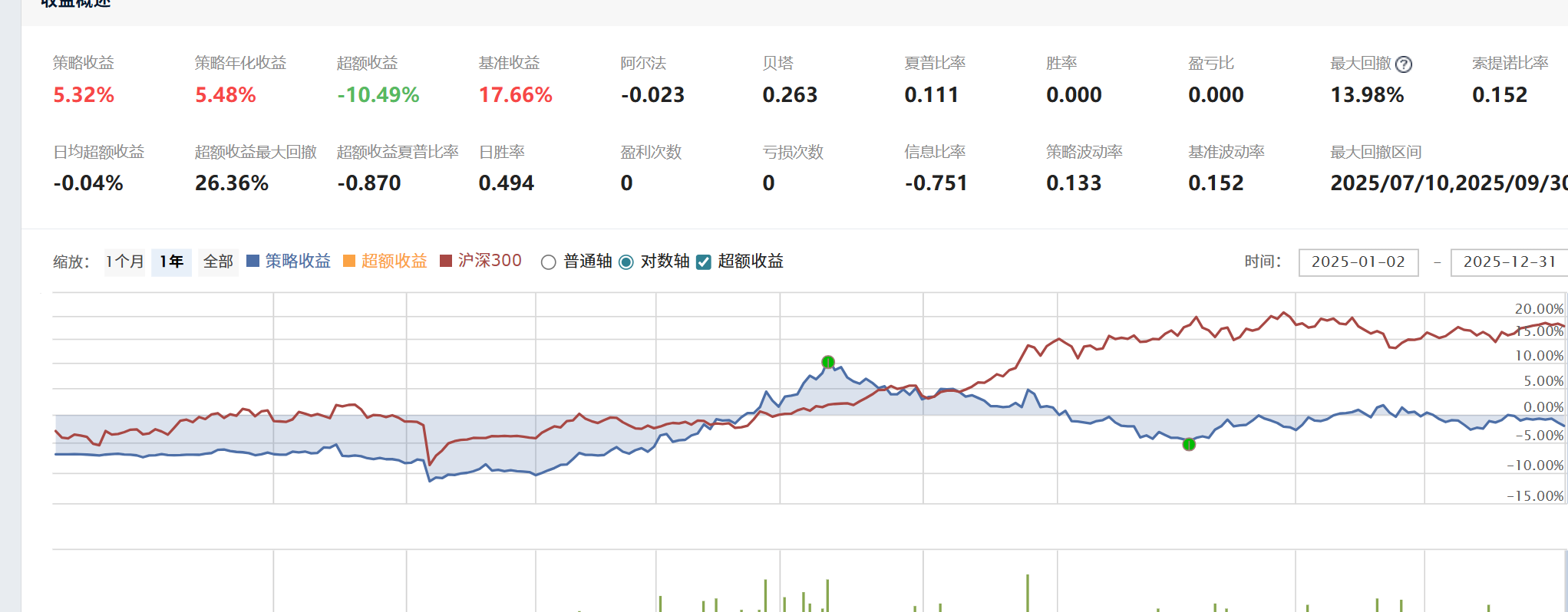Choose the 1年 zoom option
This screenshot has height=612, width=1568.
click(x=171, y=262)
